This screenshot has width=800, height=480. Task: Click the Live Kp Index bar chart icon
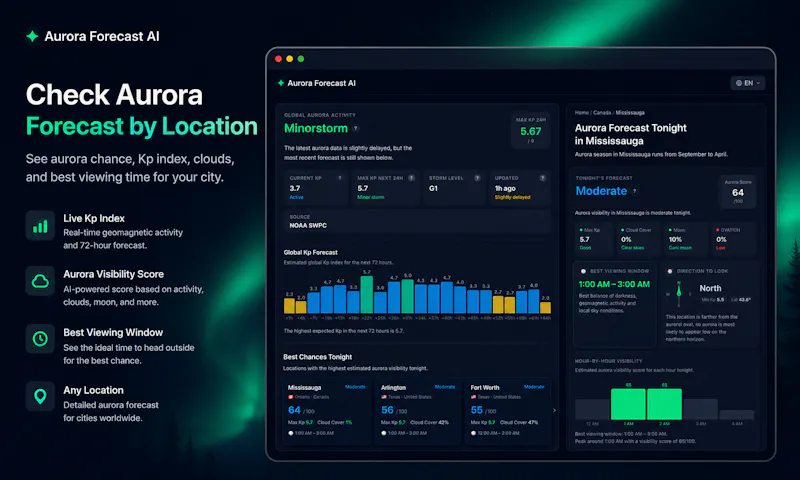(40, 226)
